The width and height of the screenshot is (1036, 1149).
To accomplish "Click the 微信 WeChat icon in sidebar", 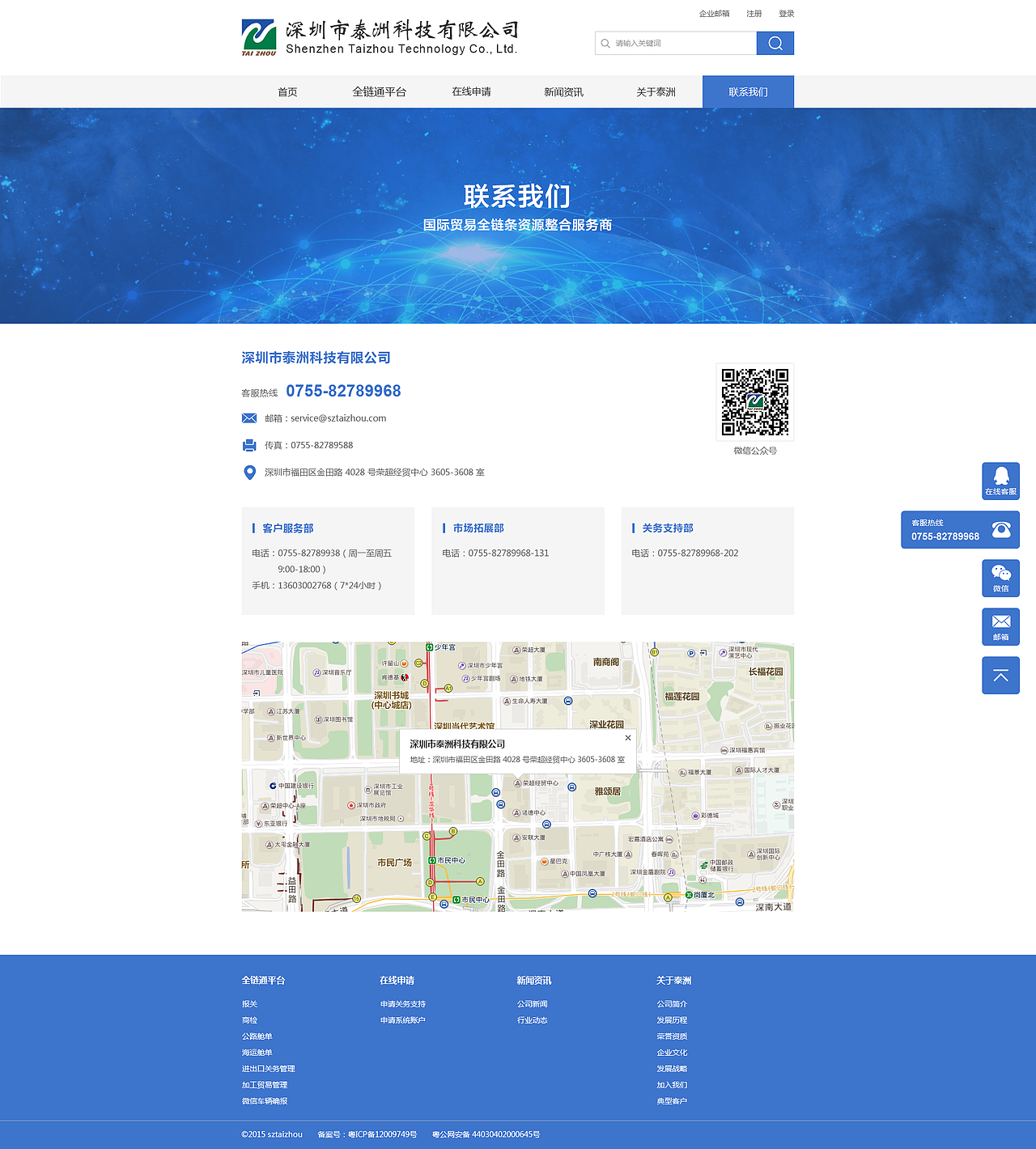I will (x=1000, y=578).
